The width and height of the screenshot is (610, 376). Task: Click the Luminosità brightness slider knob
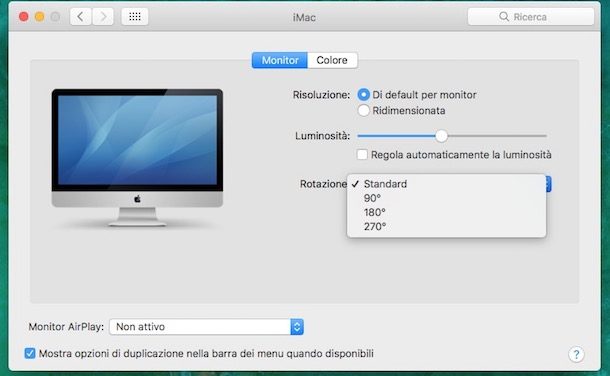(441, 136)
